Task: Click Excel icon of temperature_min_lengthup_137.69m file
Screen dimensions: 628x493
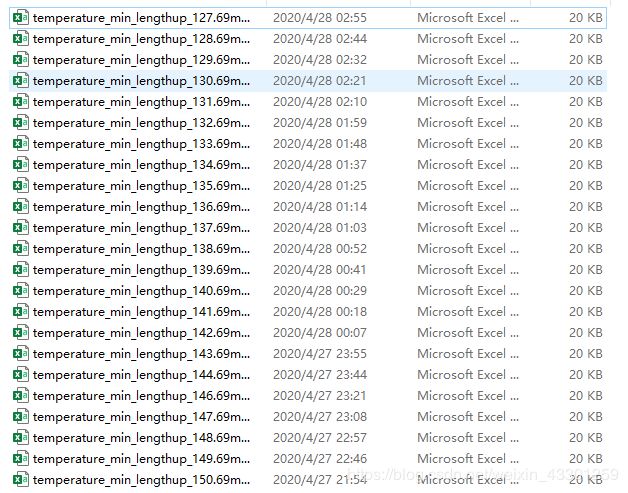Action: pyautogui.click(x=20, y=228)
